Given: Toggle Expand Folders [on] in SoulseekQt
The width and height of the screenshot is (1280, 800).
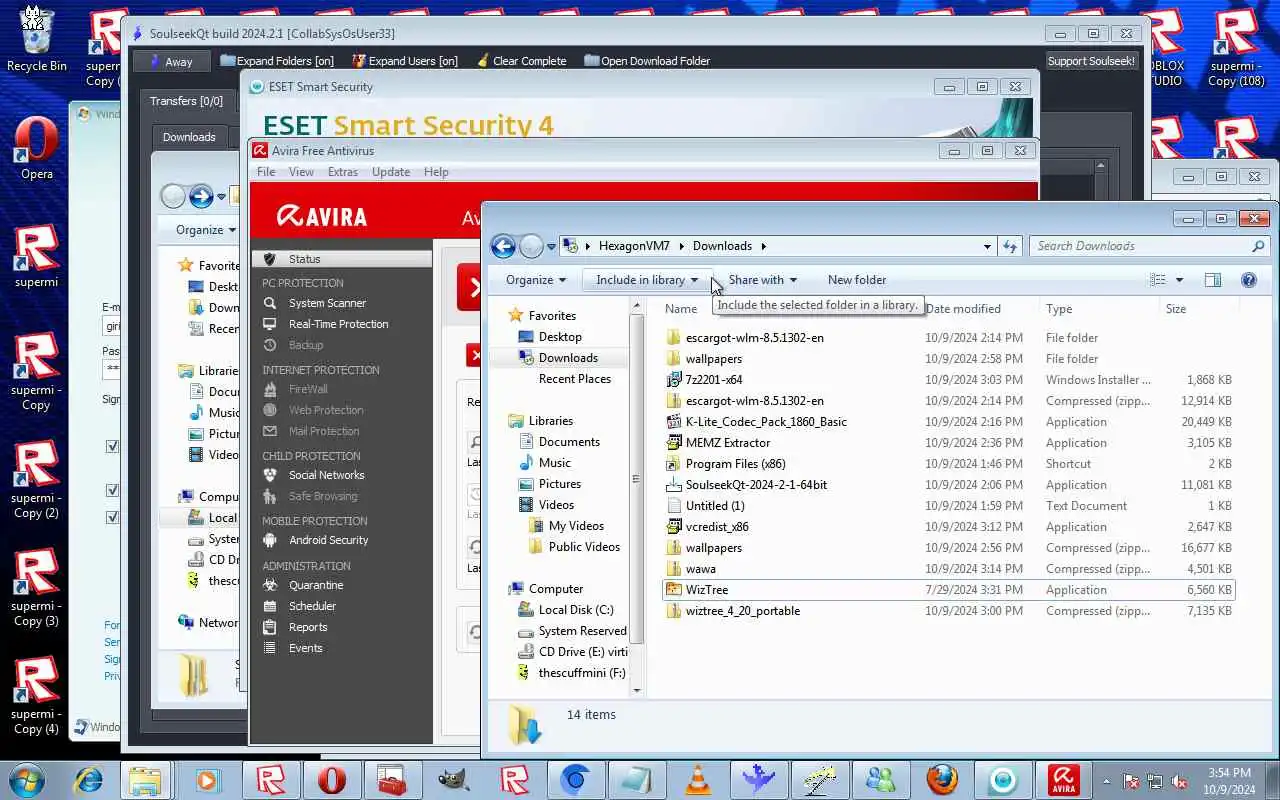Looking at the screenshot, I should 277,61.
